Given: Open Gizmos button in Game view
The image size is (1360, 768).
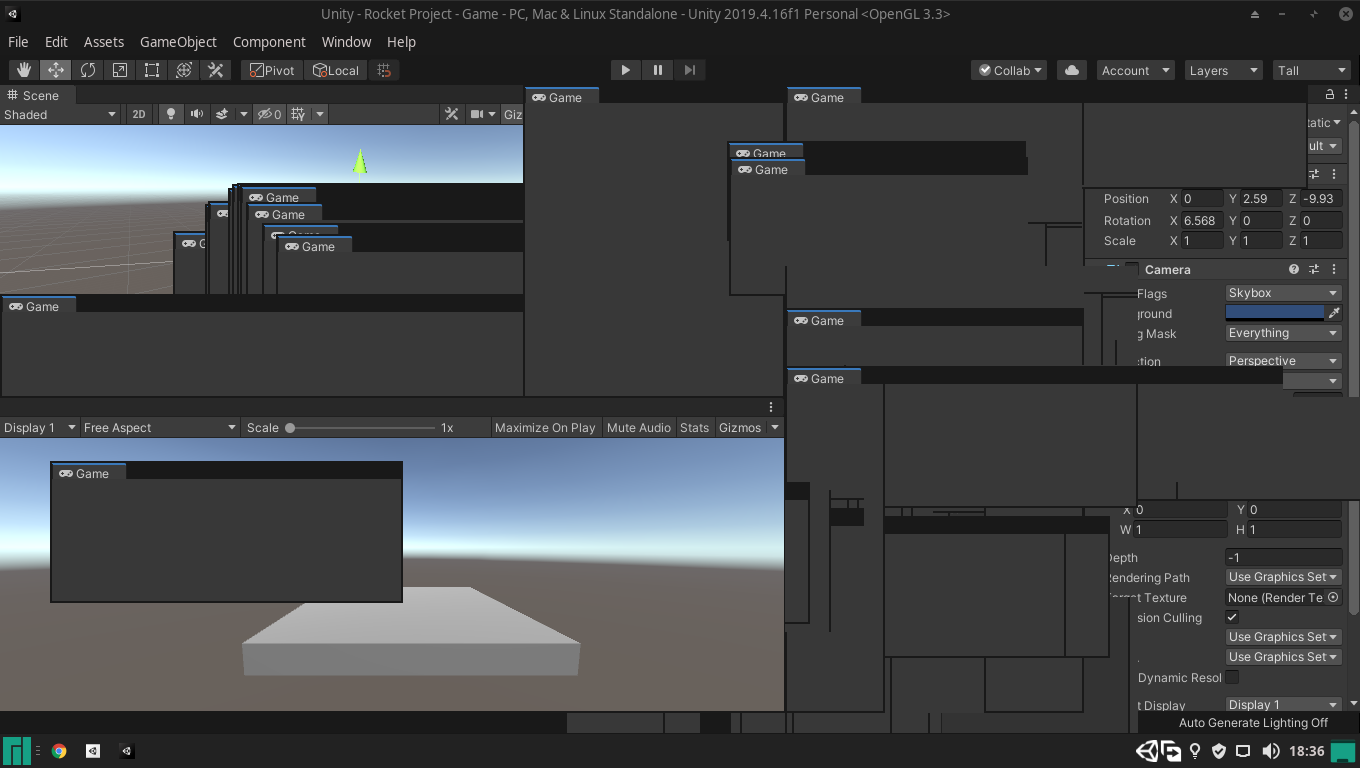Looking at the screenshot, I should click(748, 427).
